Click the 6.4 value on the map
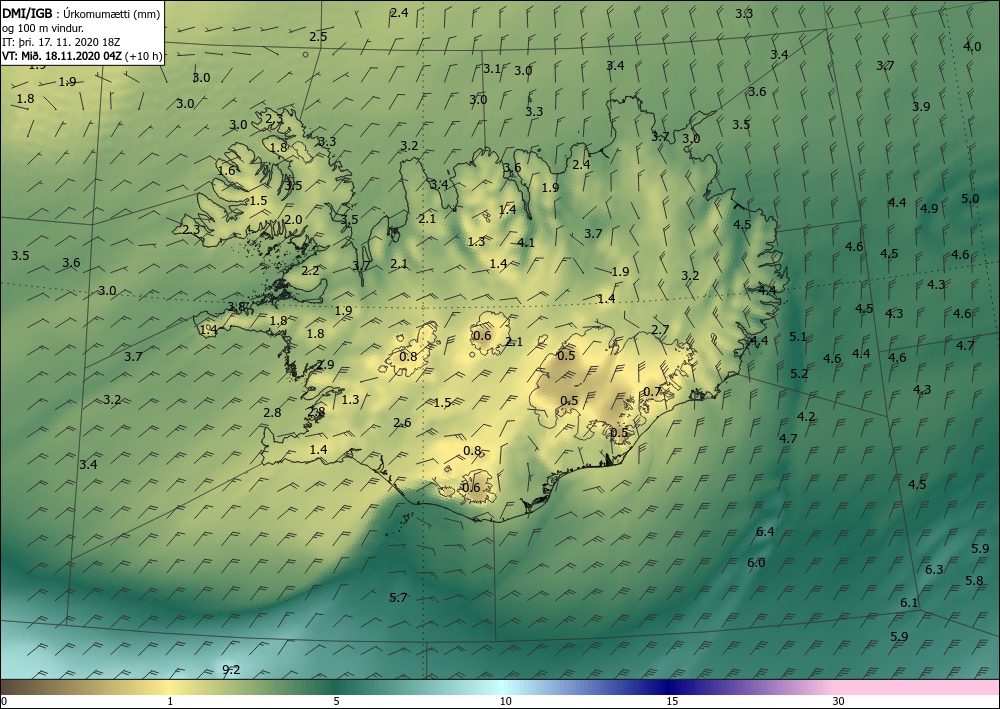The width and height of the screenshot is (1000, 709). (765, 532)
